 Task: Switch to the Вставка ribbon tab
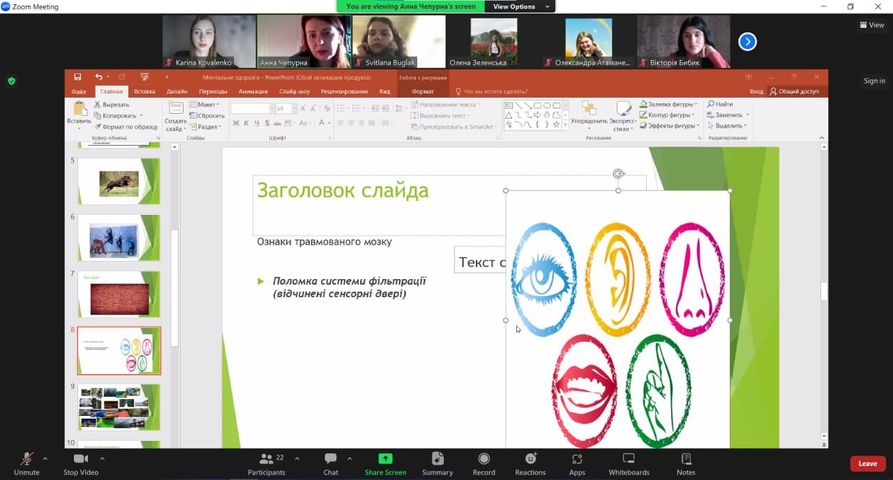(144, 91)
